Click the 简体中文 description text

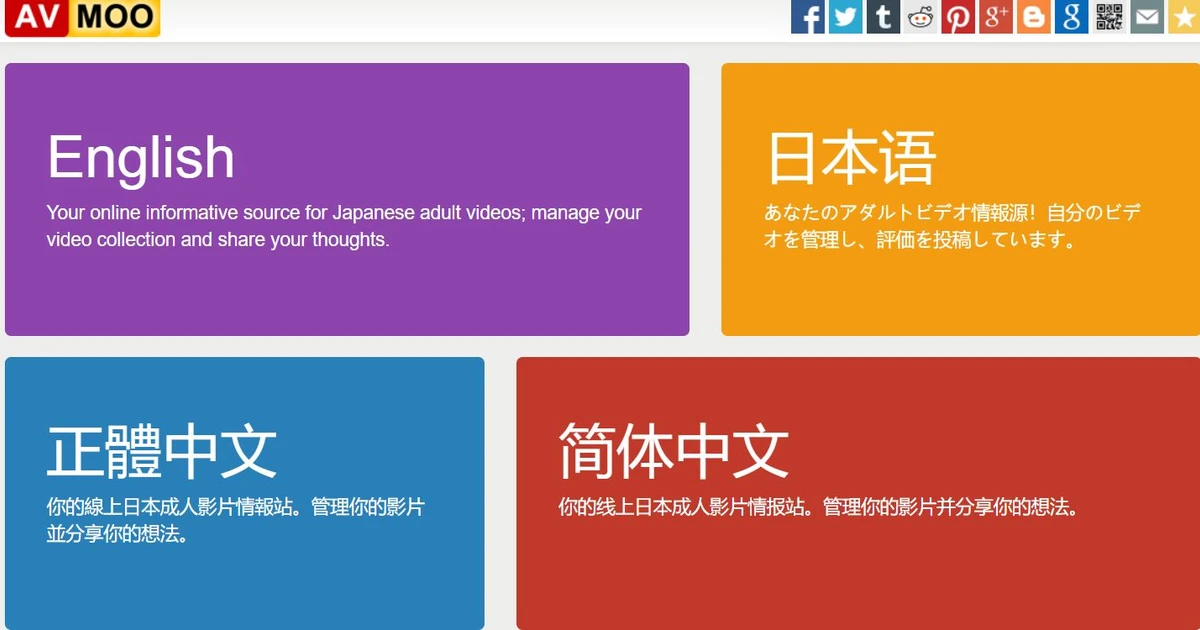818,506
